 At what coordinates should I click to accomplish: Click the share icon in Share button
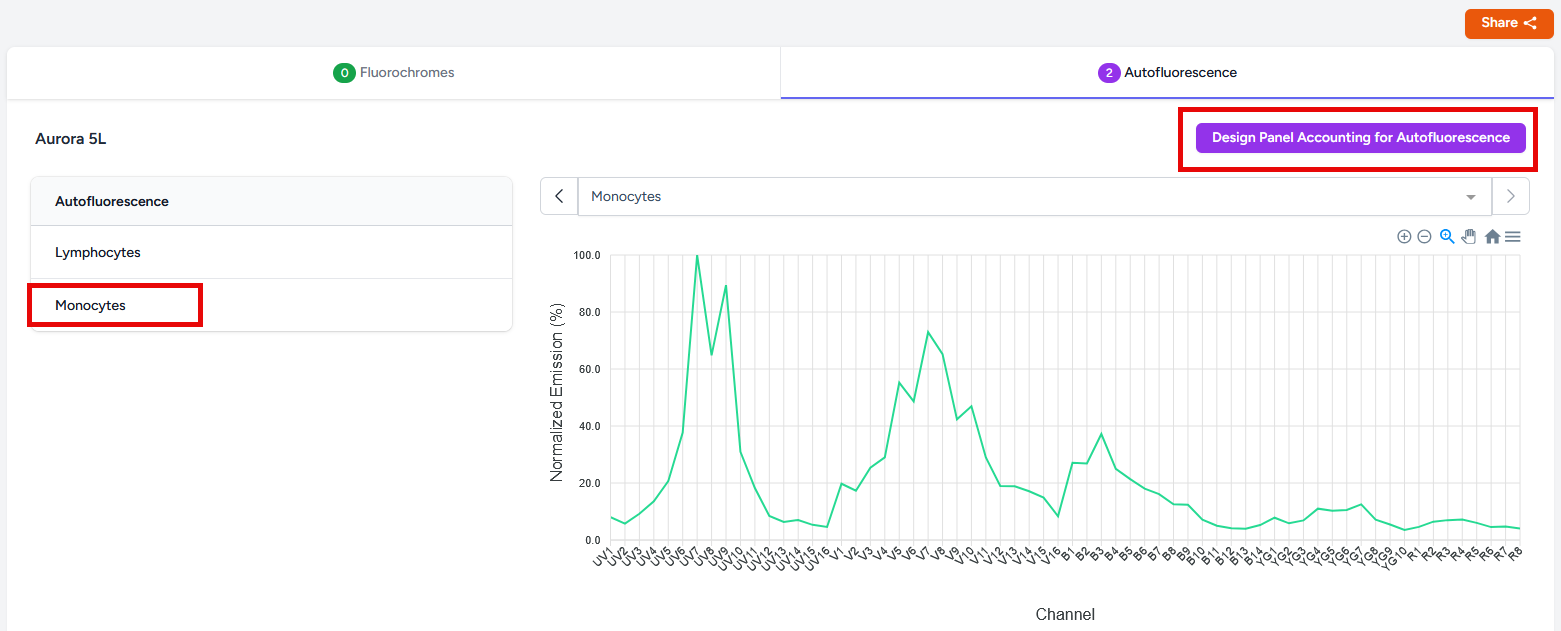click(1530, 23)
